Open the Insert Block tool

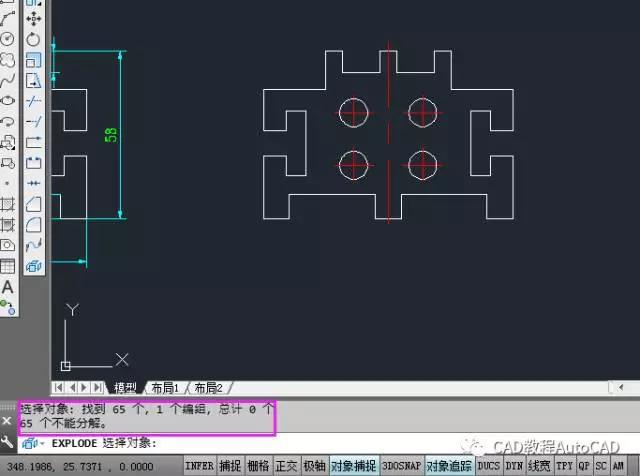[x=7, y=142]
